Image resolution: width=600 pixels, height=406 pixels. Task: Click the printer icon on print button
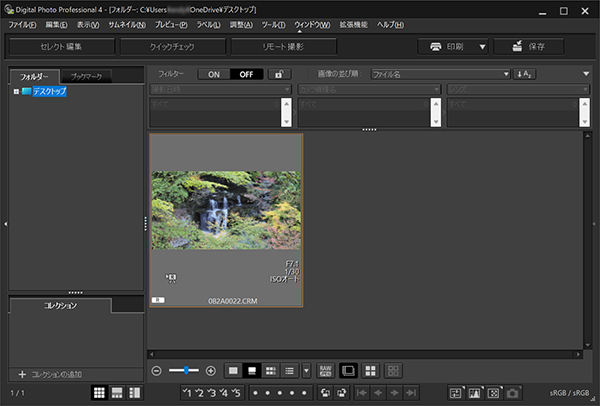click(436, 46)
